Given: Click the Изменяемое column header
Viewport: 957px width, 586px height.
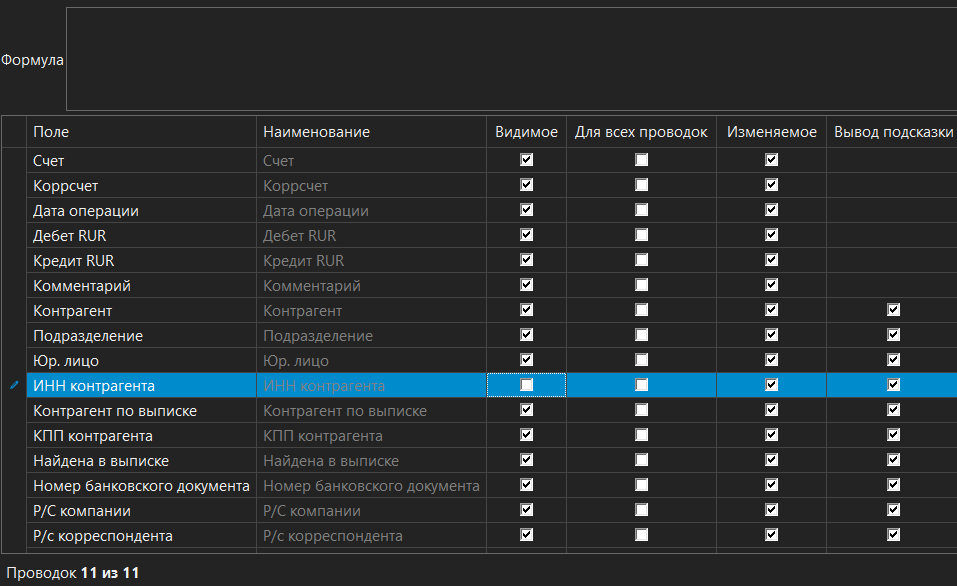Looking at the screenshot, I should click(x=771, y=132).
